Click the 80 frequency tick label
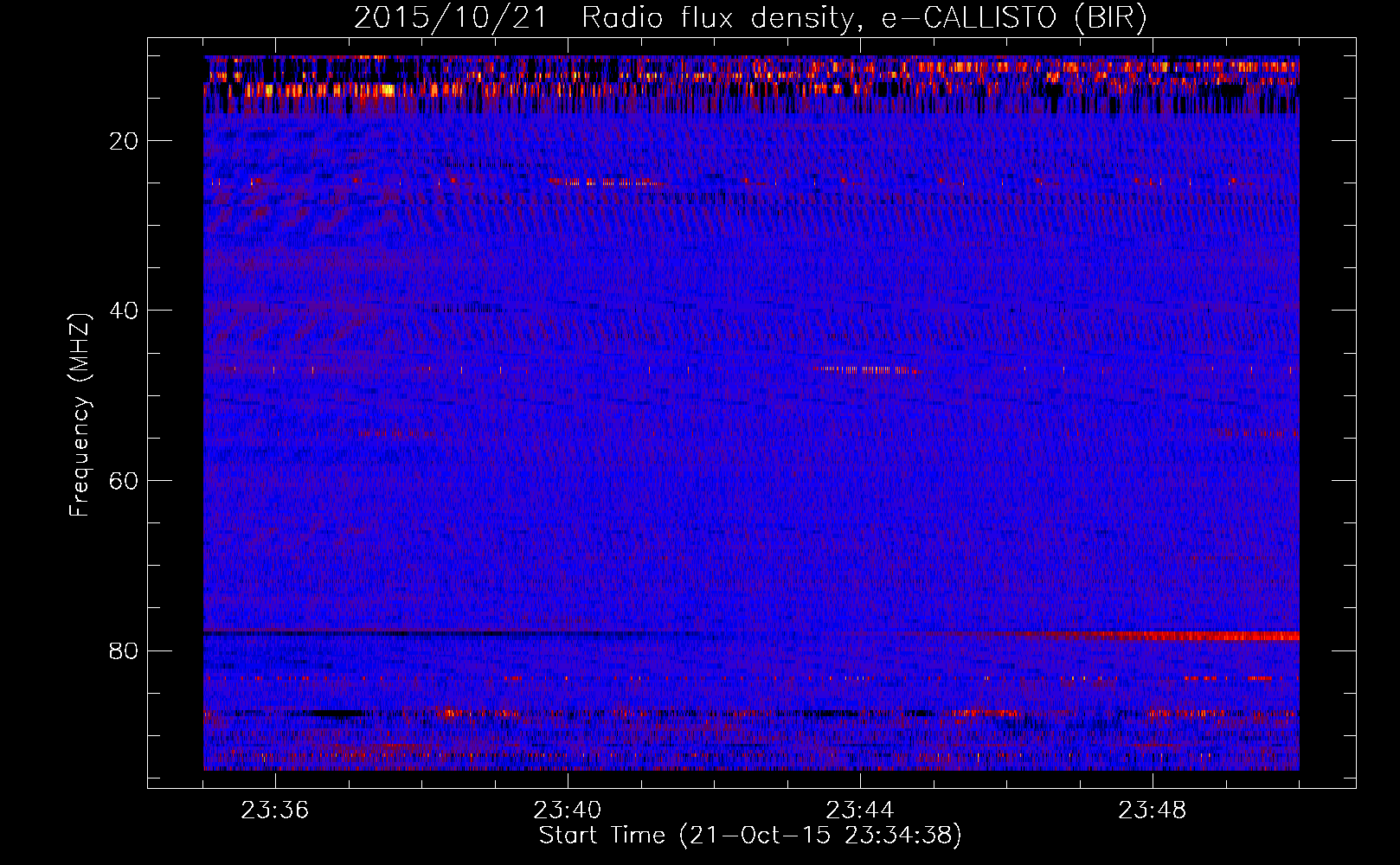Viewport: 1400px width, 865px height. click(124, 650)
